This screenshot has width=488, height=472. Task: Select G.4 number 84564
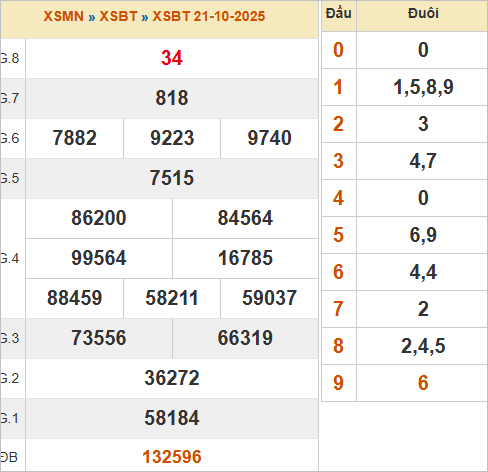[x=245, y=218]
